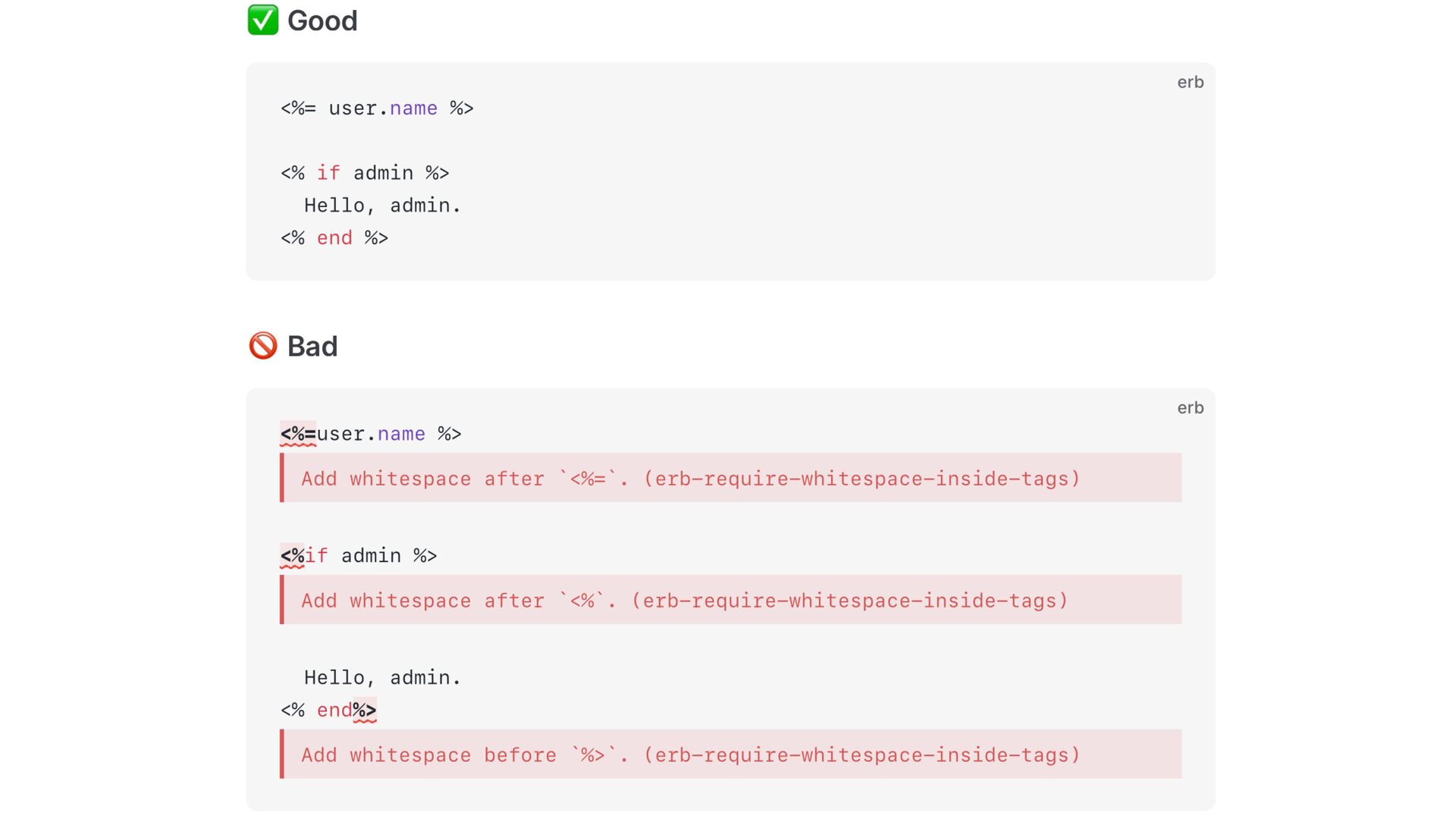Click purple 'name' in the Good code block

pyautogui.click(x=413, y=108)
